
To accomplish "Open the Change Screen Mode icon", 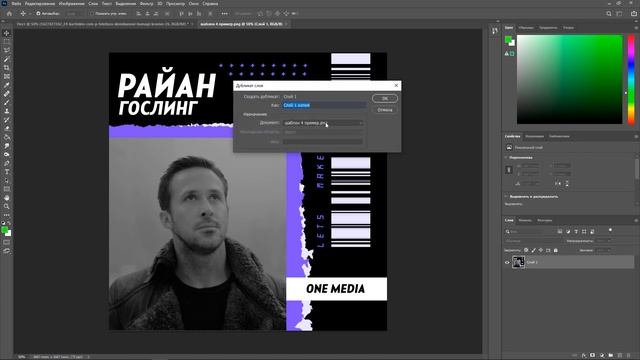I will click(x=7, y=251).
